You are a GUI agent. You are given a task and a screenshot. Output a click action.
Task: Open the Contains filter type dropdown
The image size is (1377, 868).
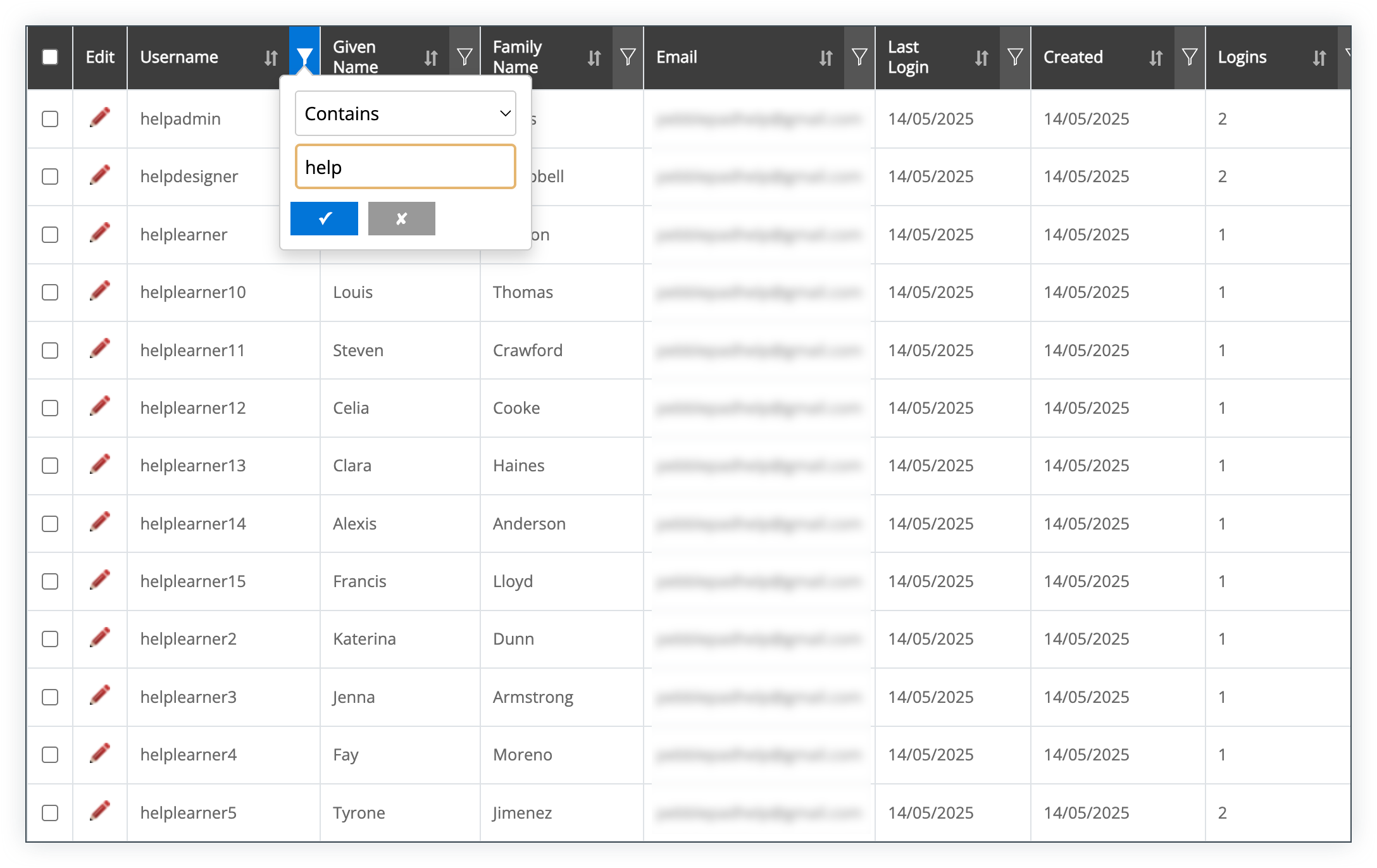[x=405, y=113]
